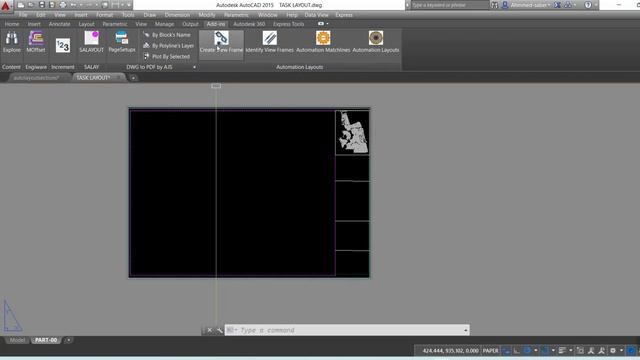Viewport: 640px width, 360px height.
Task: Open the Data View menu
Action: click(316, 15)
